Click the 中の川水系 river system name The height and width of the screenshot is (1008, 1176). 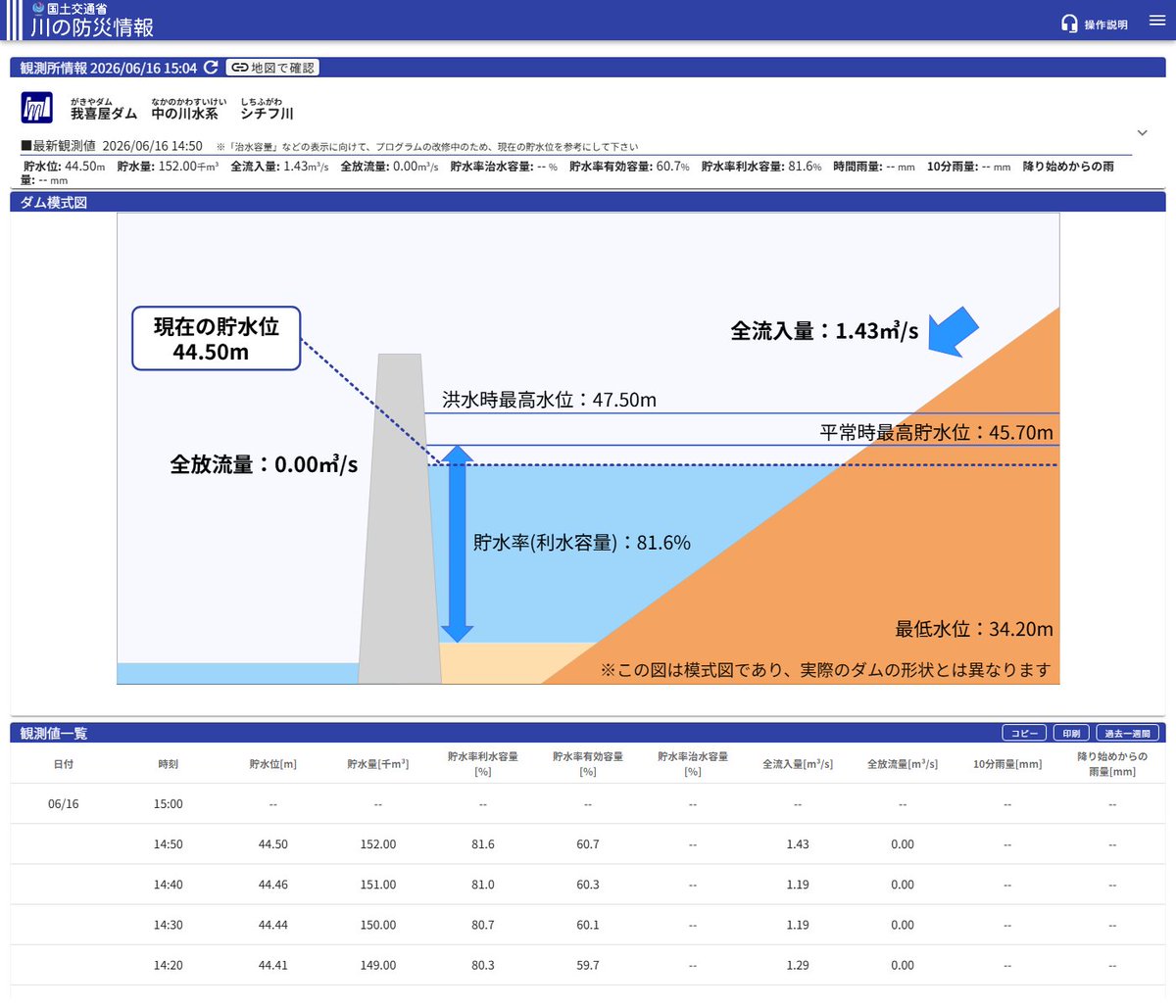[184, 114]
